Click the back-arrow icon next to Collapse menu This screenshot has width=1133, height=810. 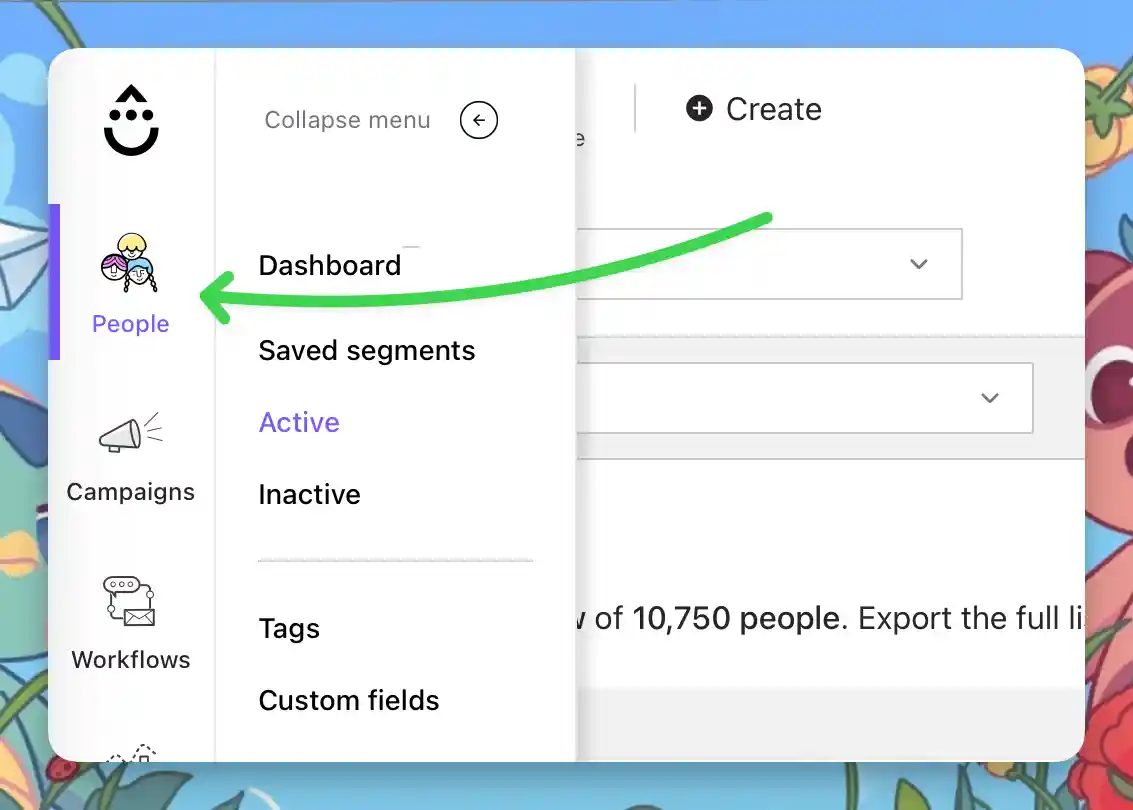point(478,120)
